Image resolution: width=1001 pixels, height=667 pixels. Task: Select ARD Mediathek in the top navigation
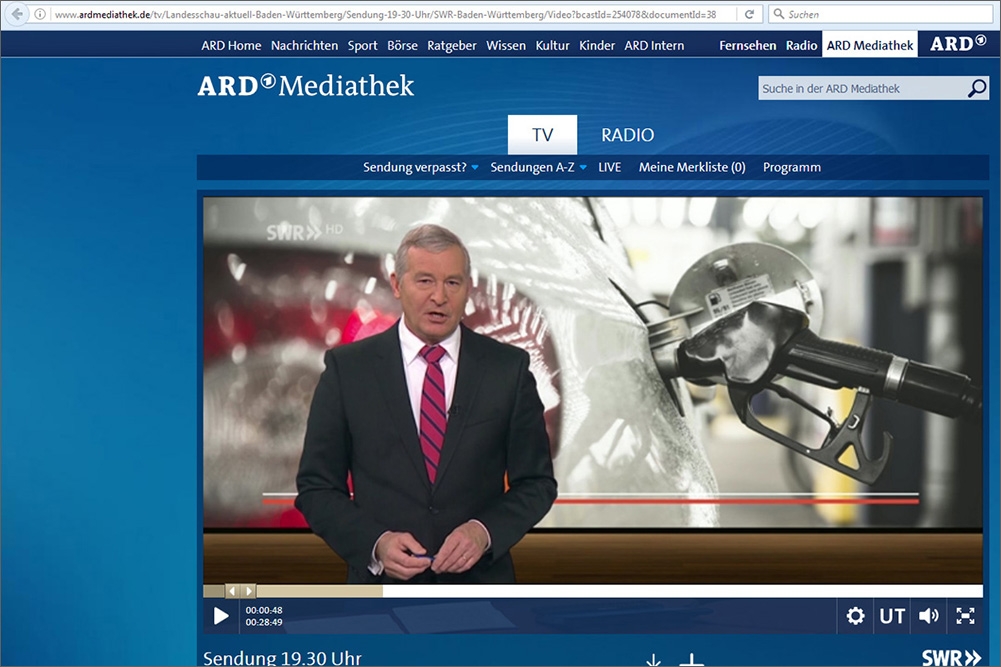[869, 45]
